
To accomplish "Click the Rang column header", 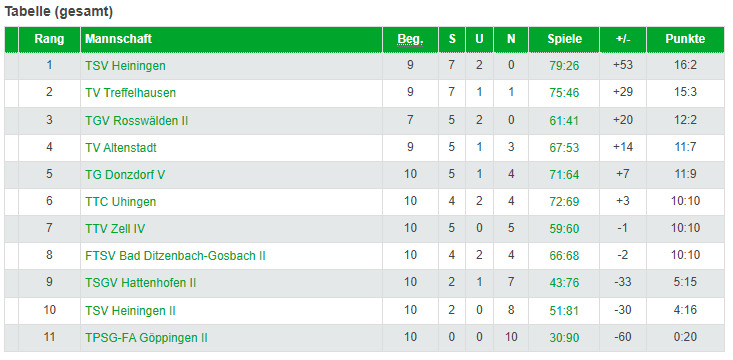I will pyautogui.click(x=49, y=39).
